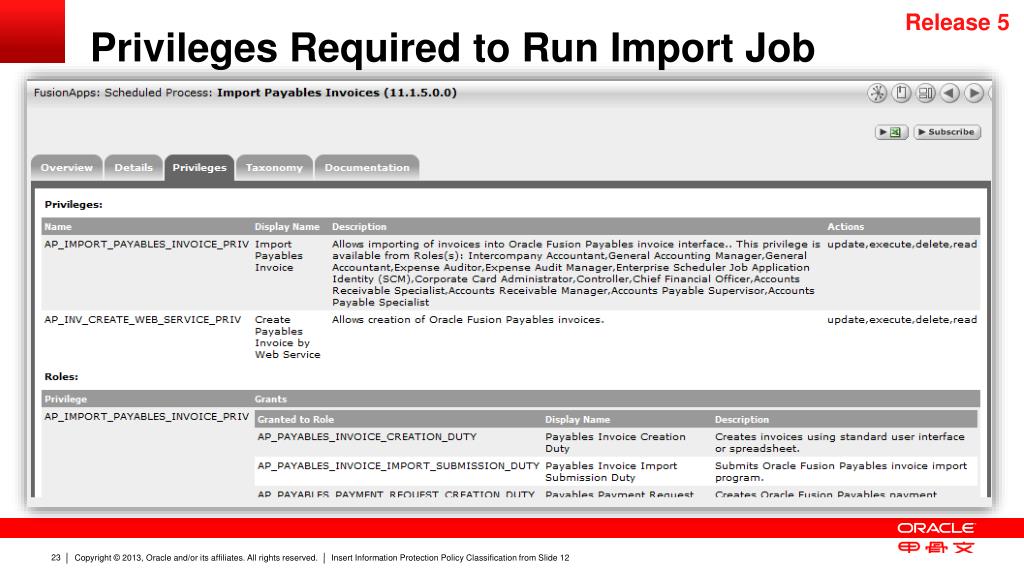1024x576 pixels.
Task: Switch to the Overview tab
Action: tap(67, 167)
